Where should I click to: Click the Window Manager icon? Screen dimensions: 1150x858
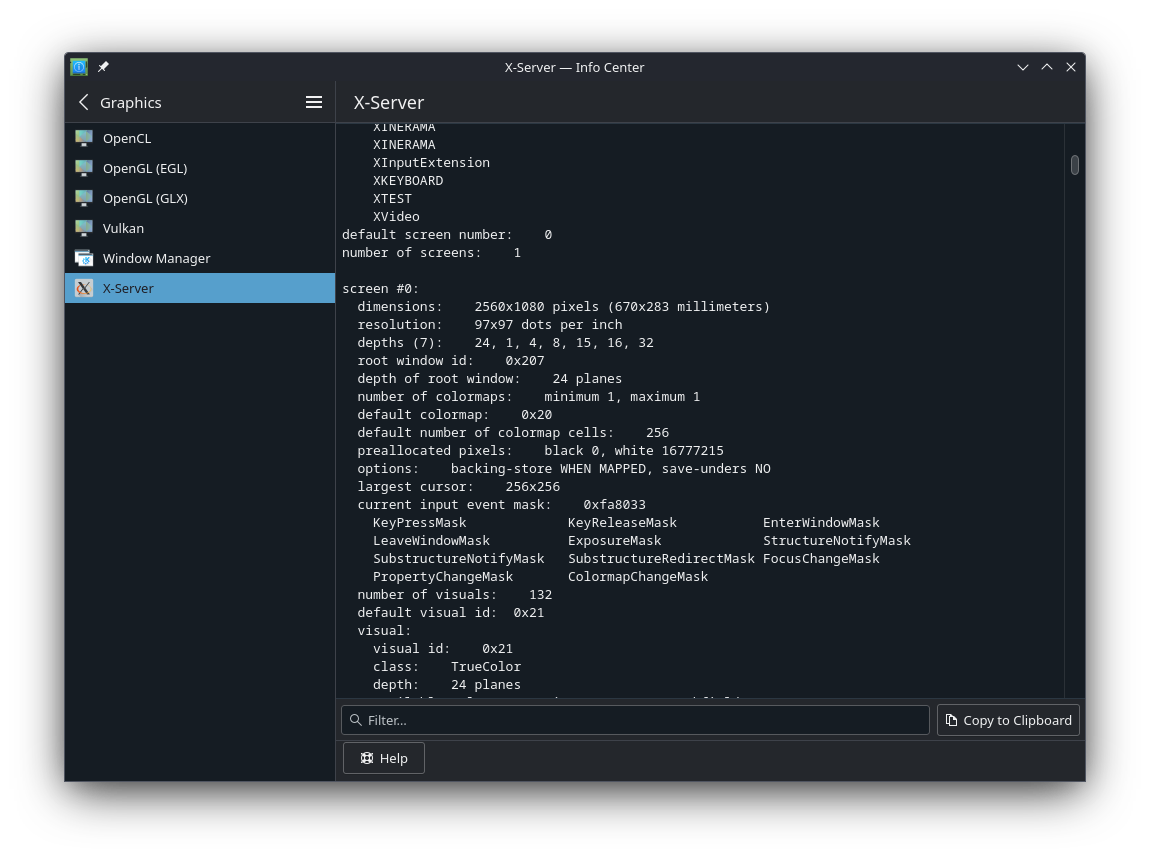pos(84,258)
